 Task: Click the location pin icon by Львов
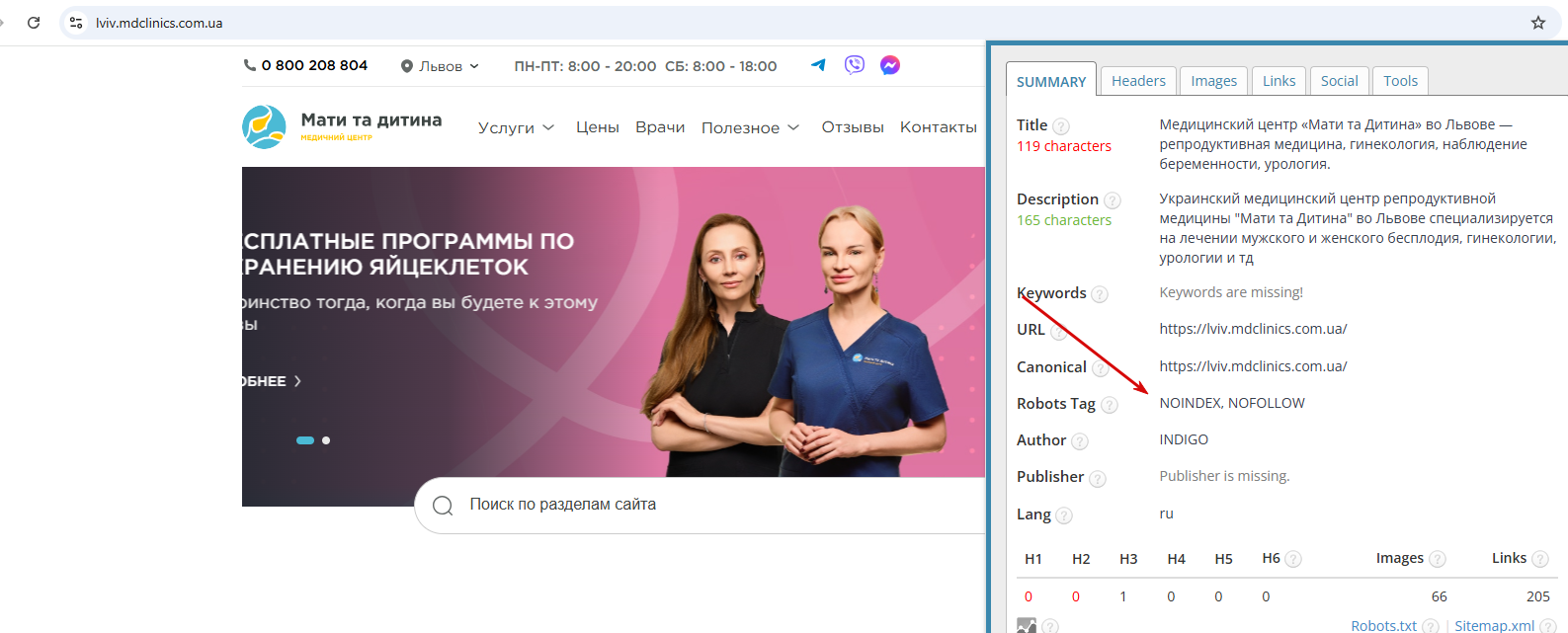click(407, 66)
